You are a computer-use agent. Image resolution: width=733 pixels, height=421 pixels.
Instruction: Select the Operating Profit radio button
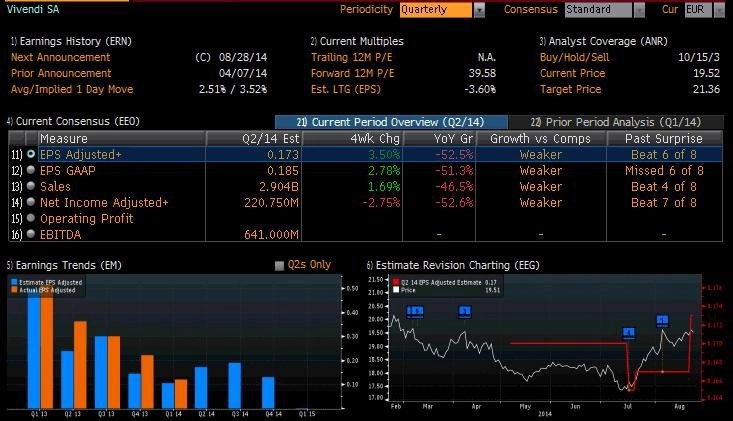coord(31,218)
